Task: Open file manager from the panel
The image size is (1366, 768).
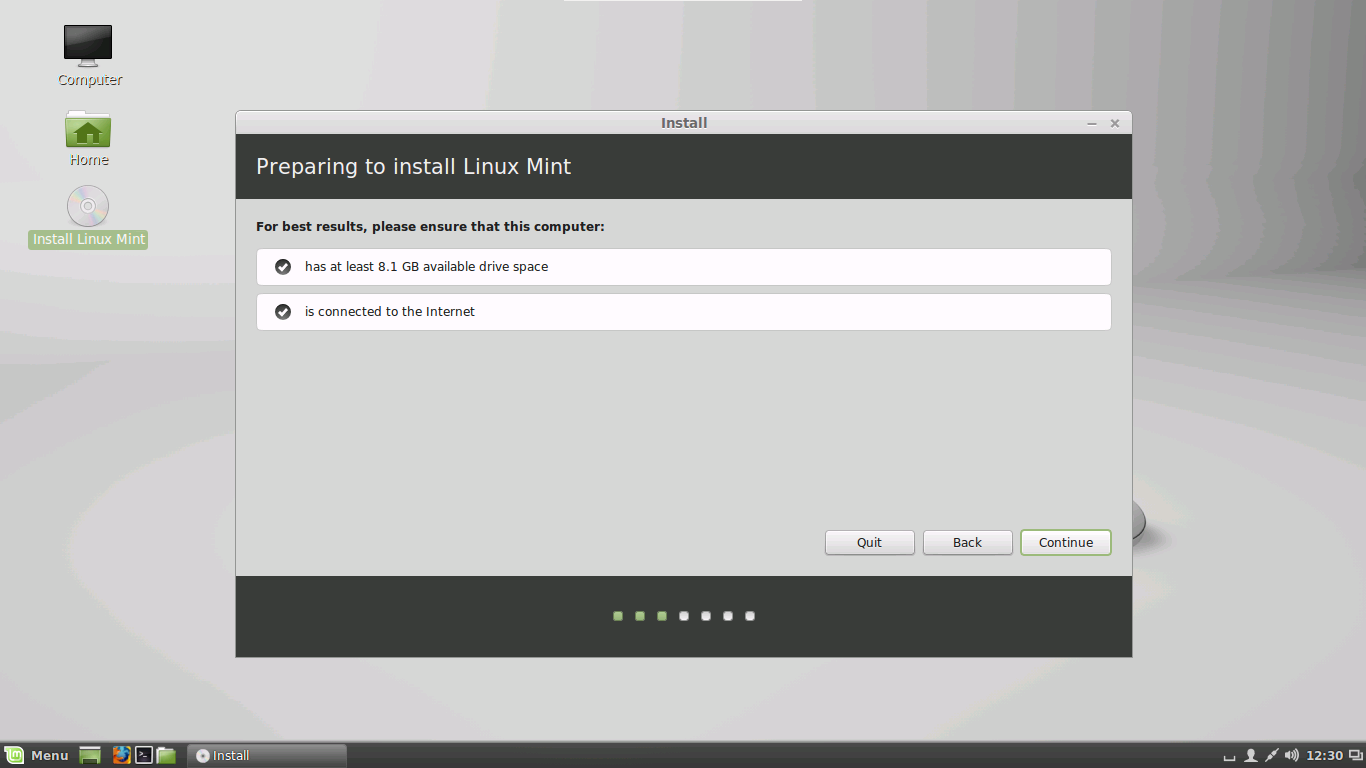Action: (x=166, y=755)
